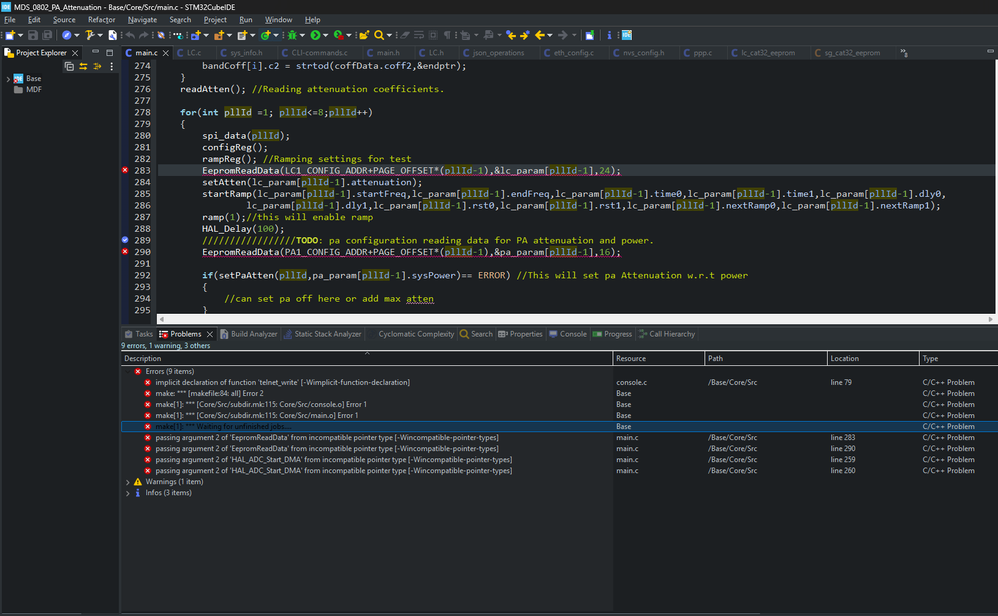The height and width of the screenshot is (616, 998).
Task: Click the error marker on line 290
Action: click(125, 251)
